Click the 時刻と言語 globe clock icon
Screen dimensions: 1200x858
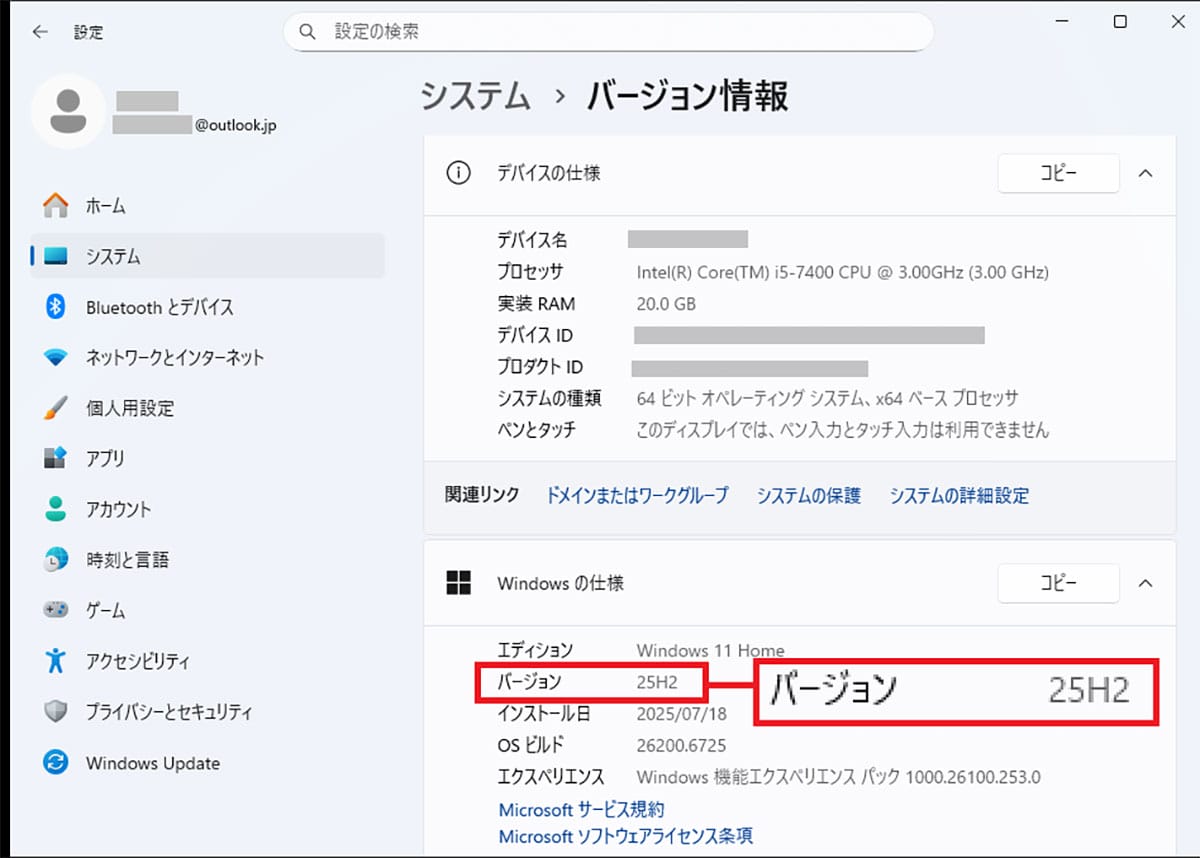click(x=56, y=560)
